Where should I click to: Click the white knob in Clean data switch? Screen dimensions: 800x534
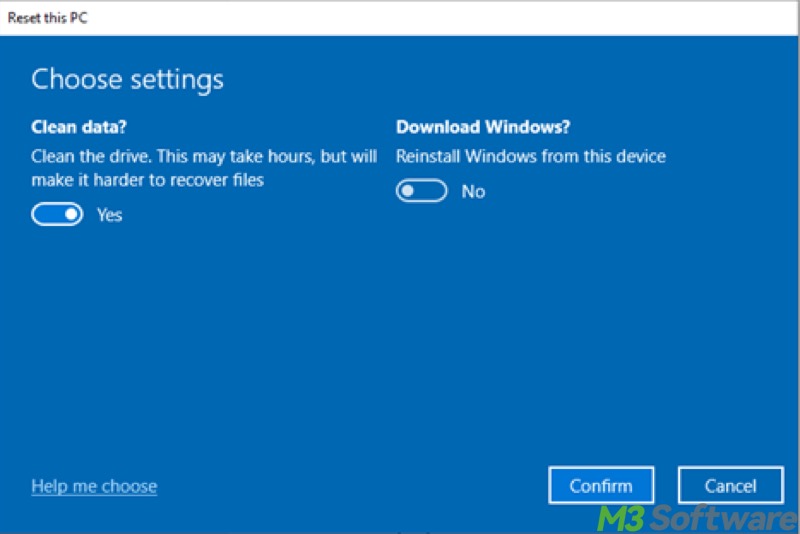(x=70, y=215)
